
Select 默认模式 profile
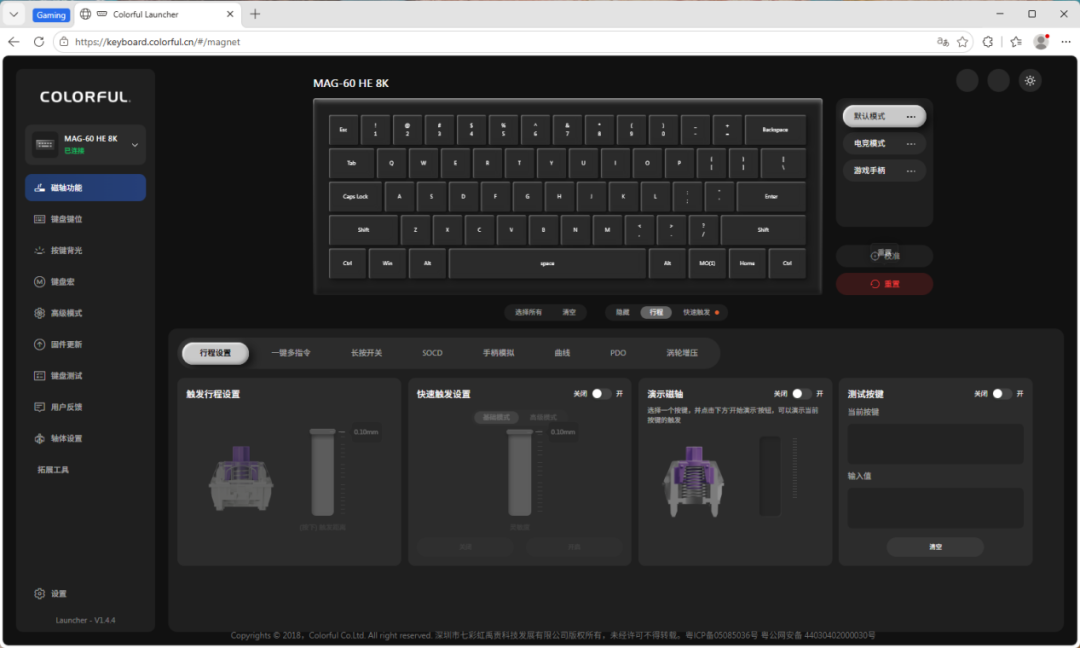click(x=884, y=116)
